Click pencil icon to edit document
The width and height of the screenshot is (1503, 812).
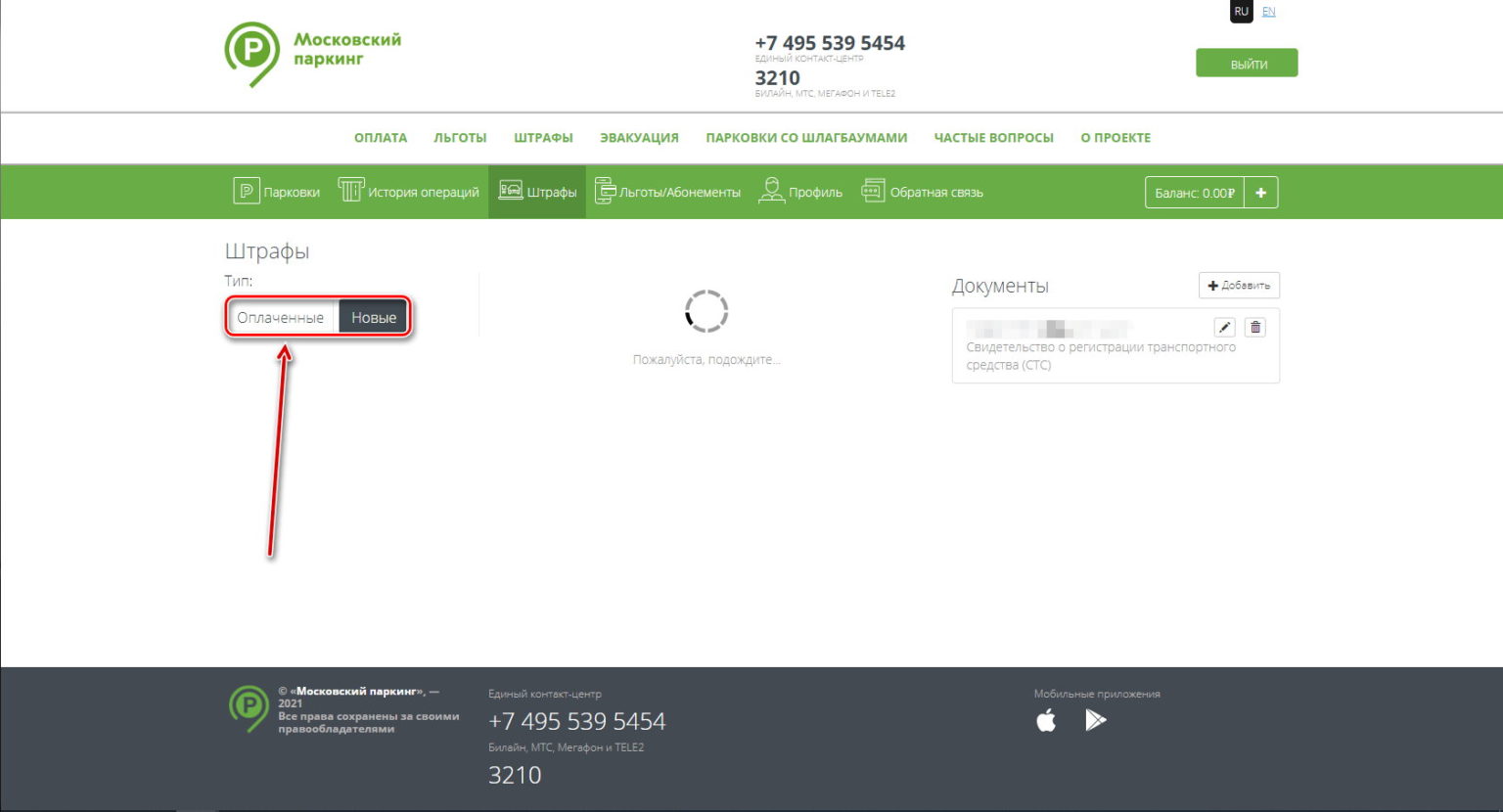click(x=1224, y=328)
